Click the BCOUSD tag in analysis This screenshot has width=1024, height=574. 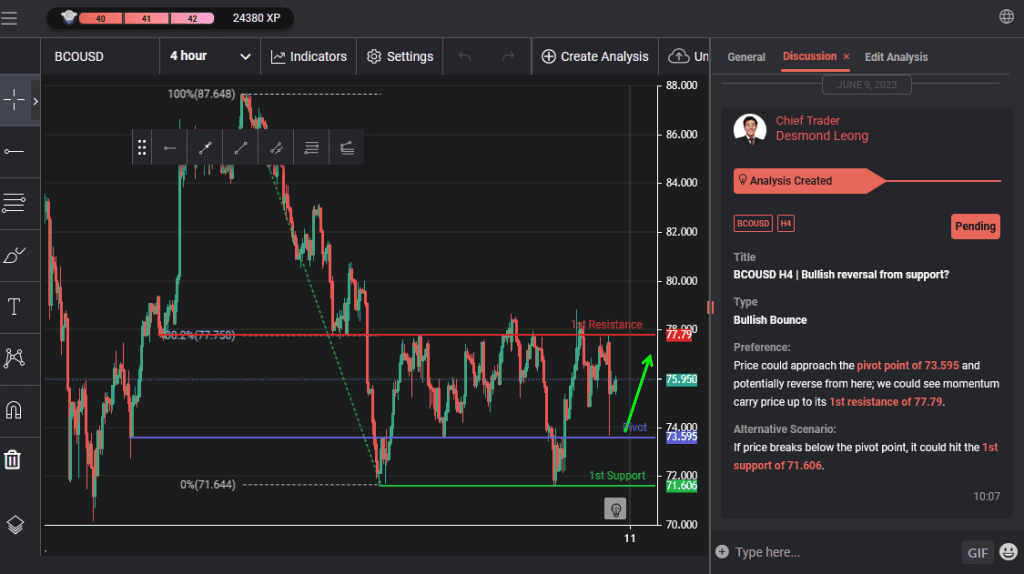coord(753,223)
